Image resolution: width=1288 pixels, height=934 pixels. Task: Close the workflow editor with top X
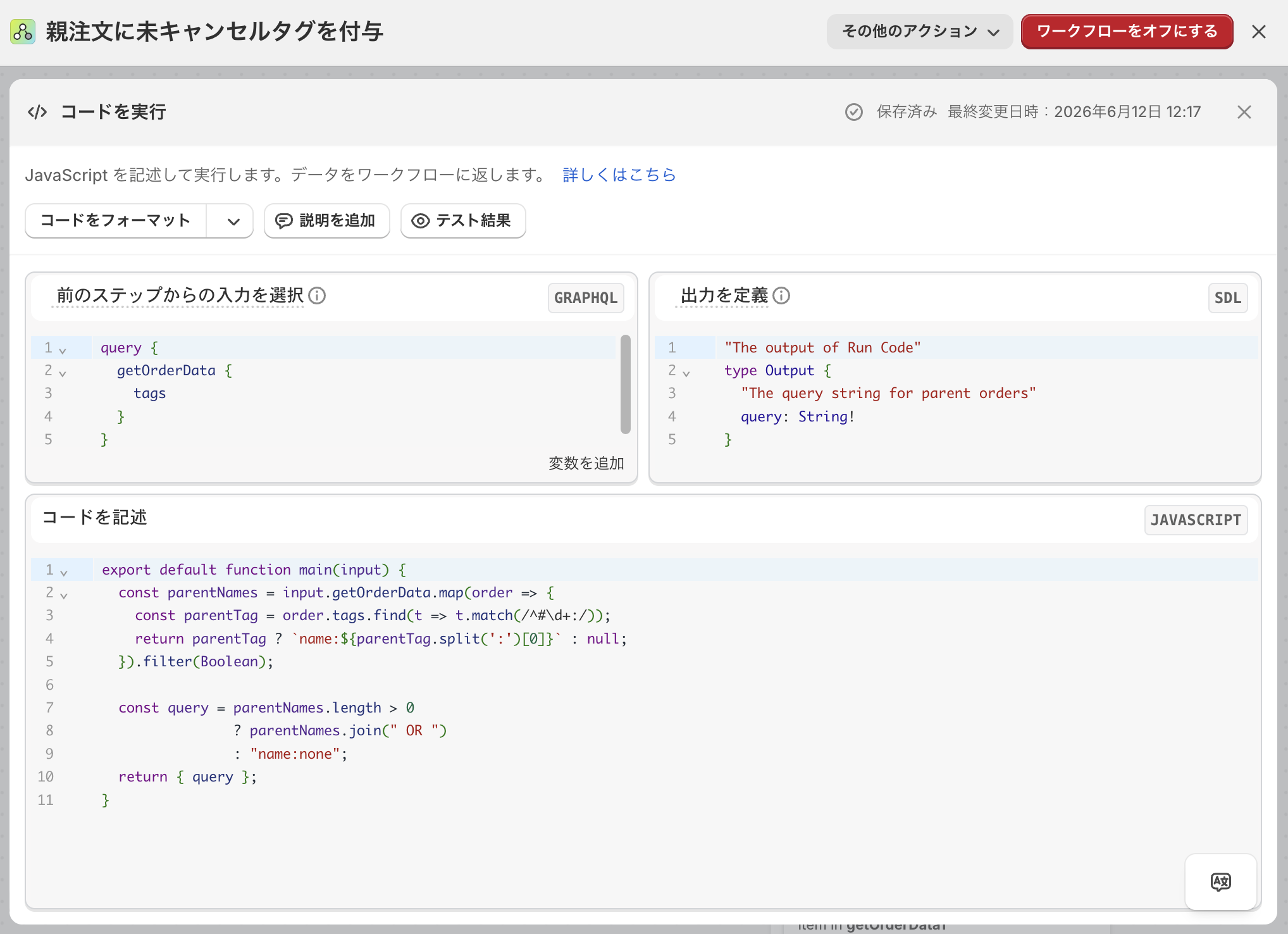coord(1258,32)
